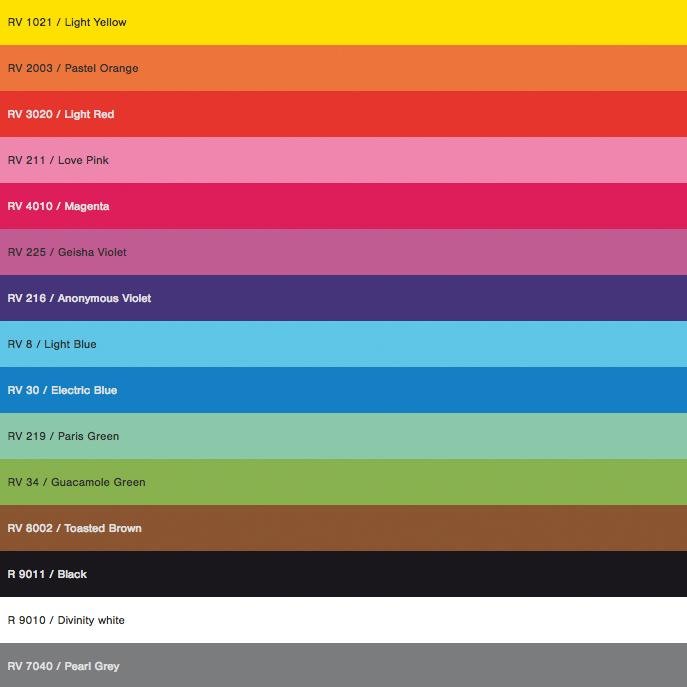Pick the Divinity white R 9010 band

[344, 620]
